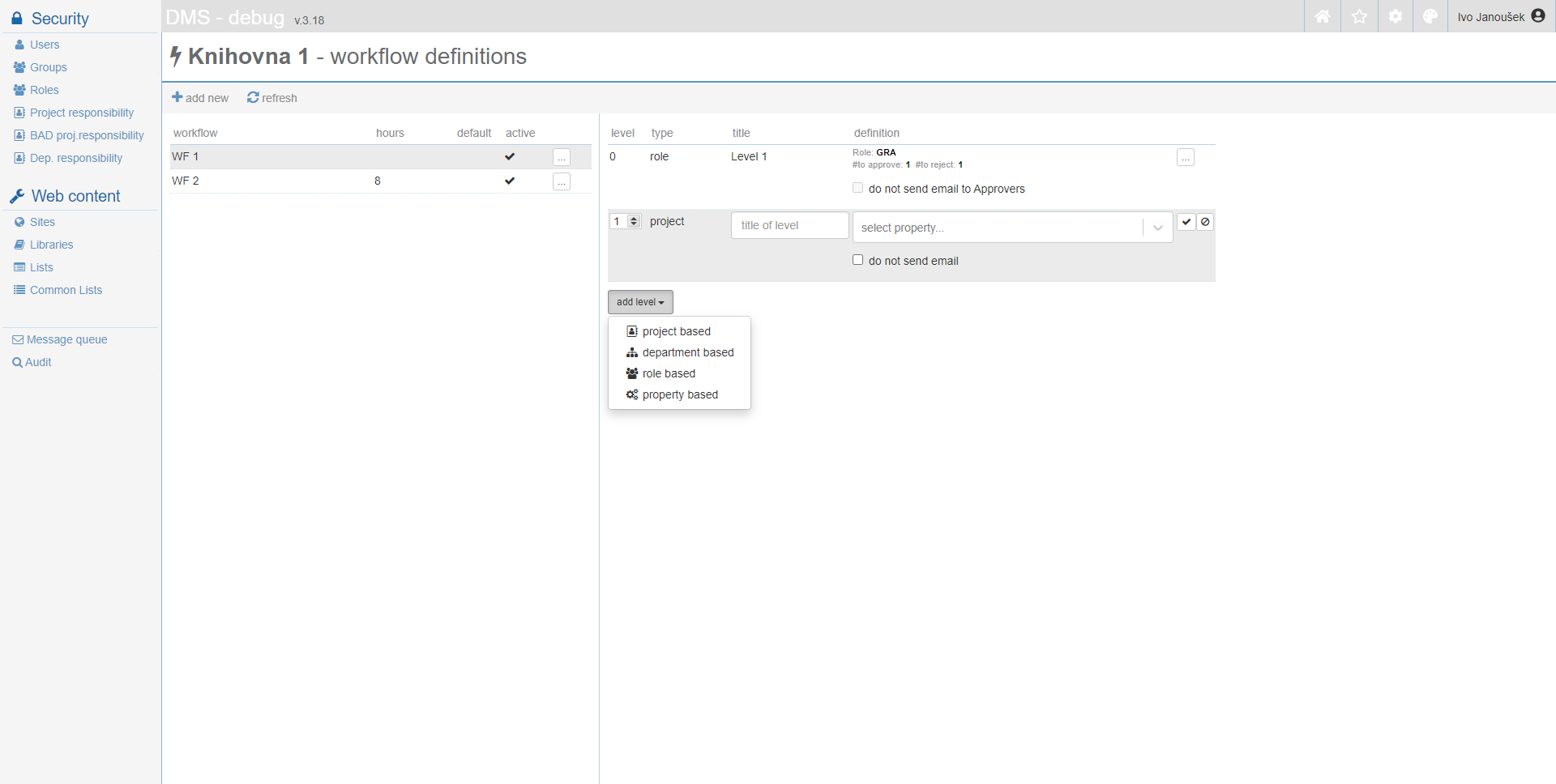Open the home icon in top bar
The image size is (1556, 784).
1323,16
